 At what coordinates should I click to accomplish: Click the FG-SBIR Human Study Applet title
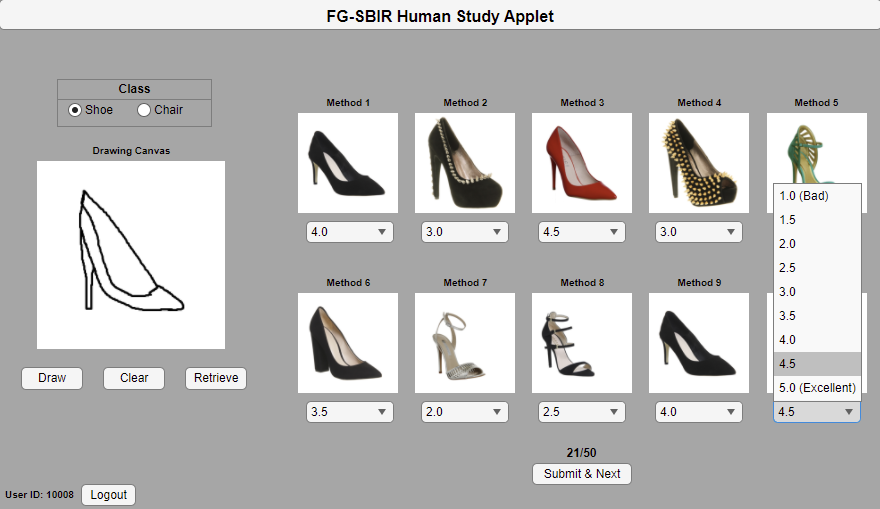[440, 16]
